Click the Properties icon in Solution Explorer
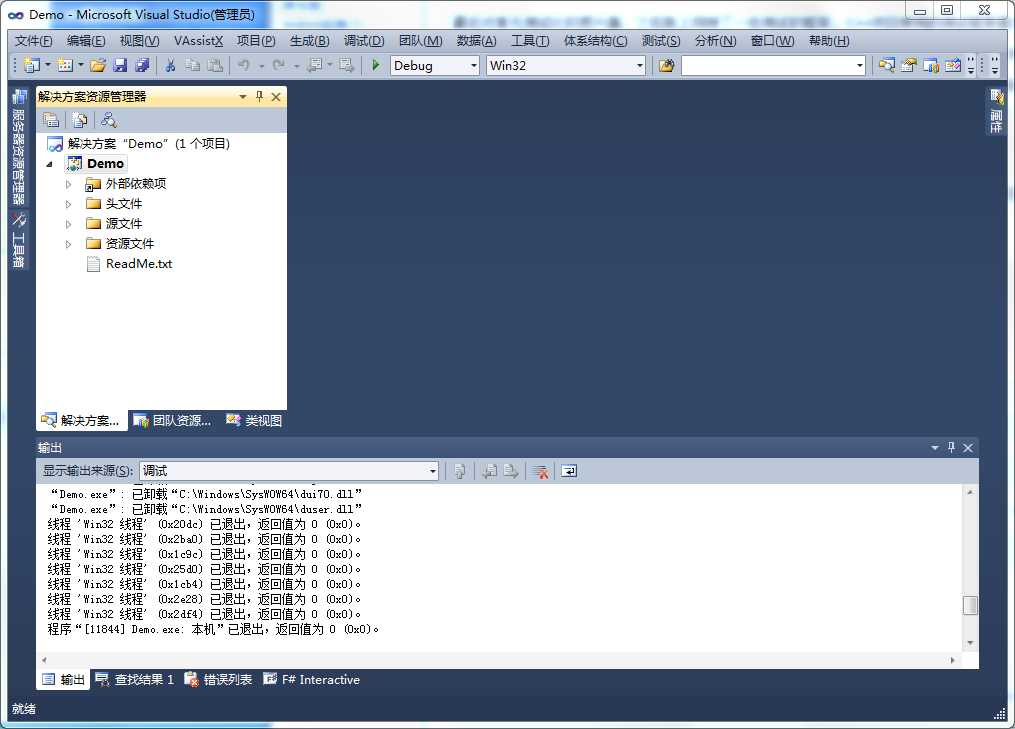This screenshot has height=729, width=1015. (51, 120)
